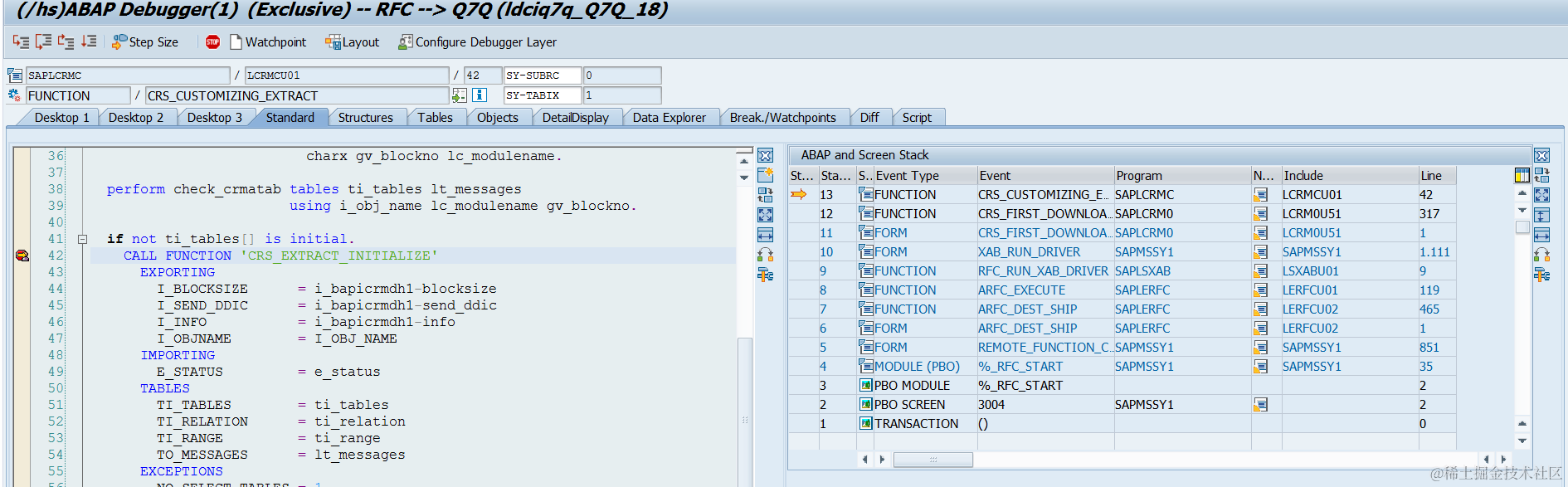Close the ABAP and Screen Stack tool
Screen dimensions: 1568x487
(1541, 155)
